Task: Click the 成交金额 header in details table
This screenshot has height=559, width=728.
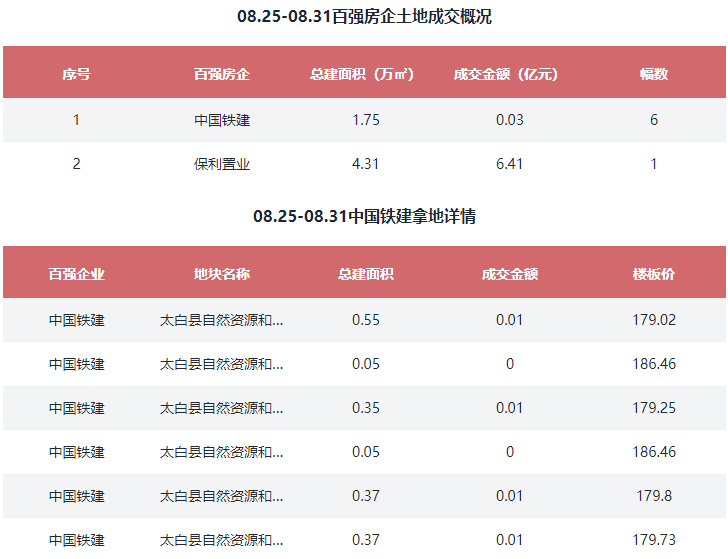Action: coord(510,274)
